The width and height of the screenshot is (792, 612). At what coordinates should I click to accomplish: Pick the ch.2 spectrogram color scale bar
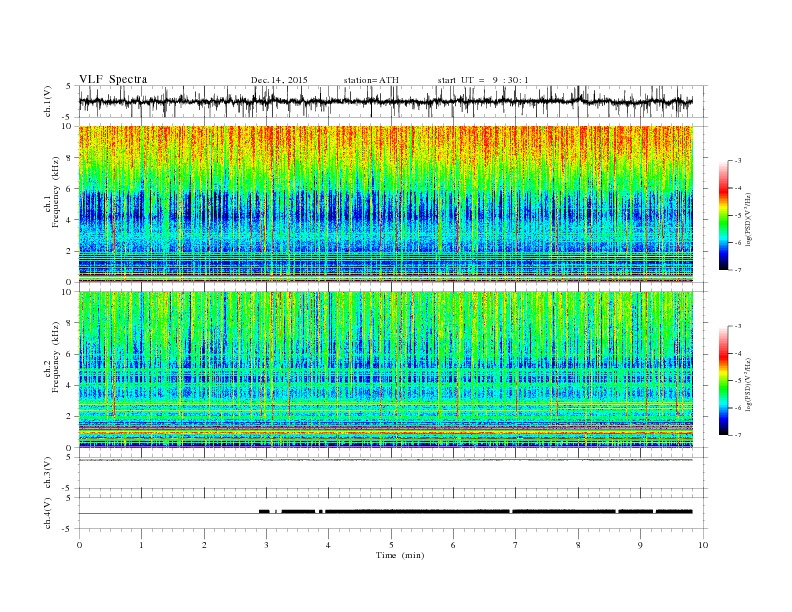click(723, 380)
